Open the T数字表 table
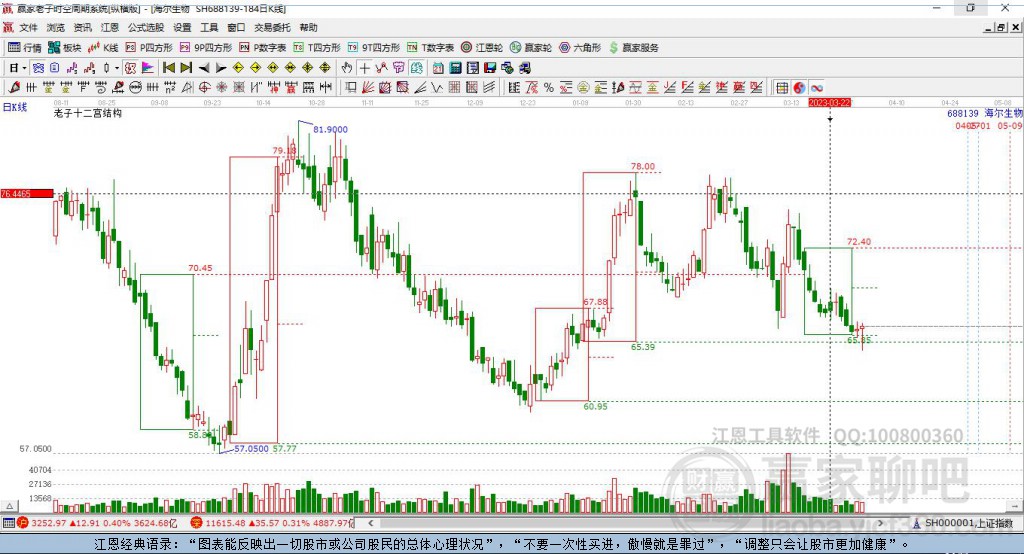Screen dimensions: 1024x554 point(430,48)
